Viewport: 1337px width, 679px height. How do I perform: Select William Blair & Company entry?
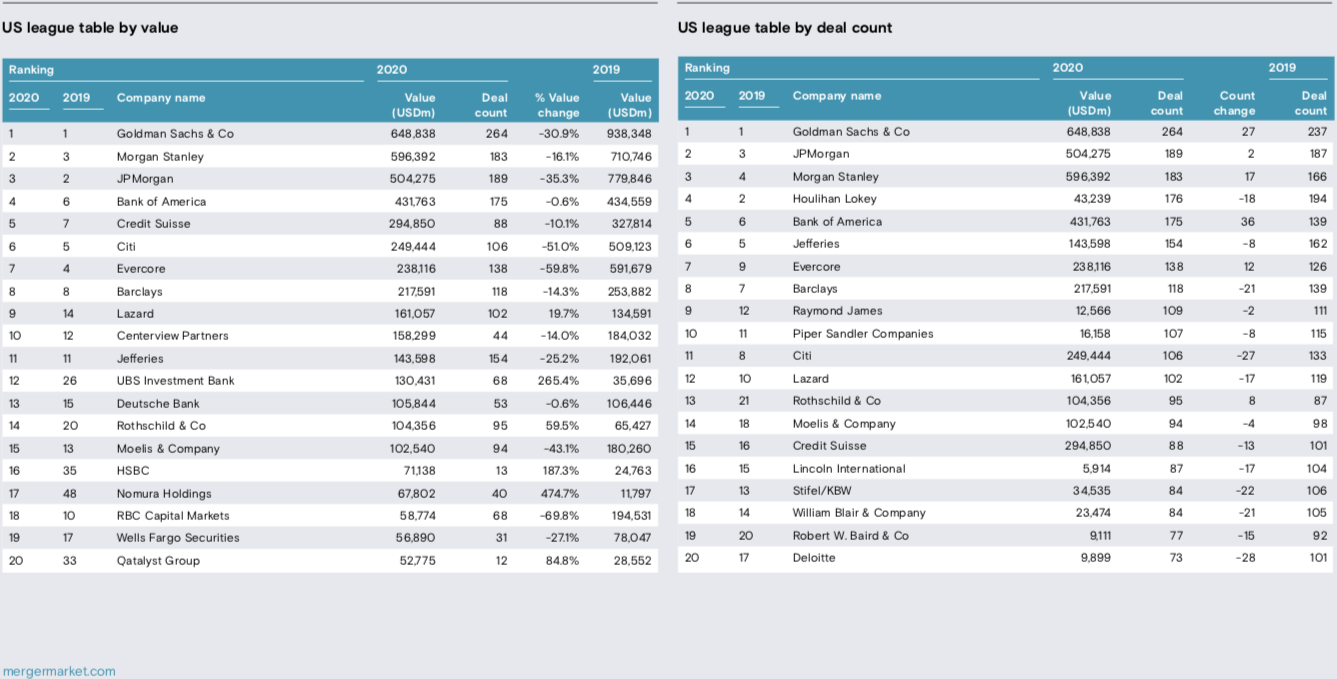[859, 513]
